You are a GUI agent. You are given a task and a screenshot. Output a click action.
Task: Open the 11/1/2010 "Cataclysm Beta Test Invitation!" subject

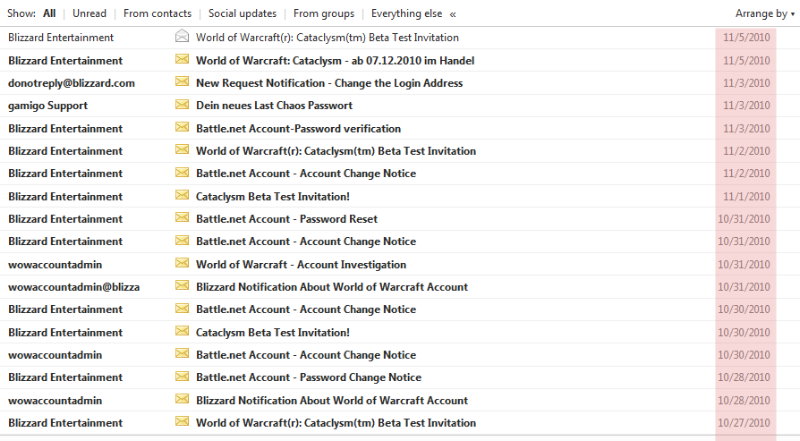(272, 197)
